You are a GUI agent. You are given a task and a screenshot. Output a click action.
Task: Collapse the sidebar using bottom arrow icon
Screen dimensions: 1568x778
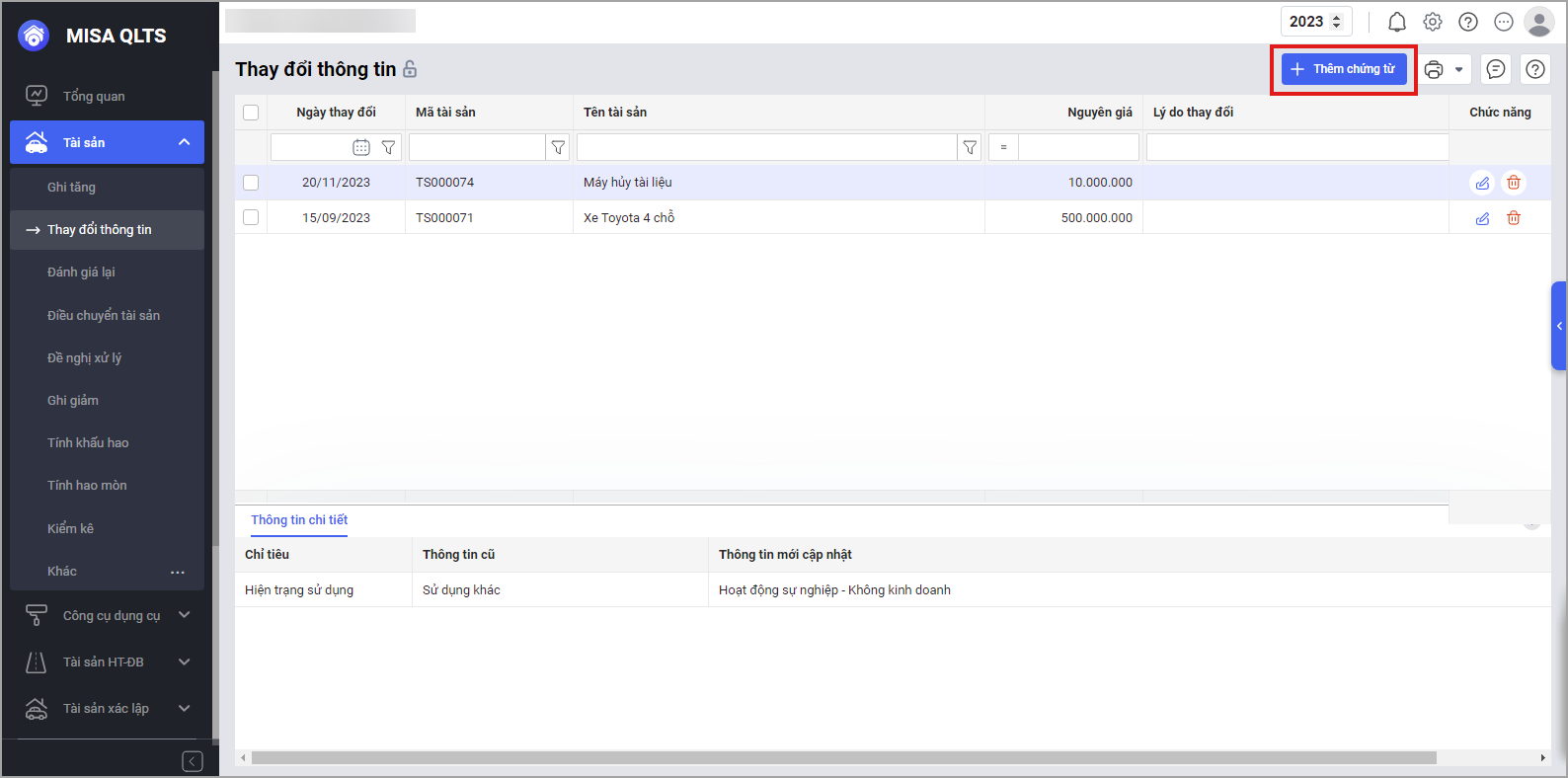[193, 761]
